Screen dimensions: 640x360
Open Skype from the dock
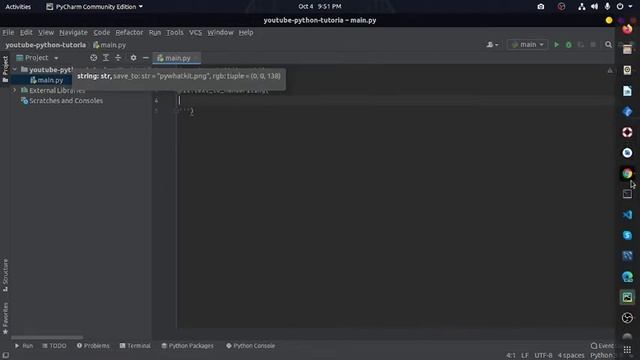(627, 235)
